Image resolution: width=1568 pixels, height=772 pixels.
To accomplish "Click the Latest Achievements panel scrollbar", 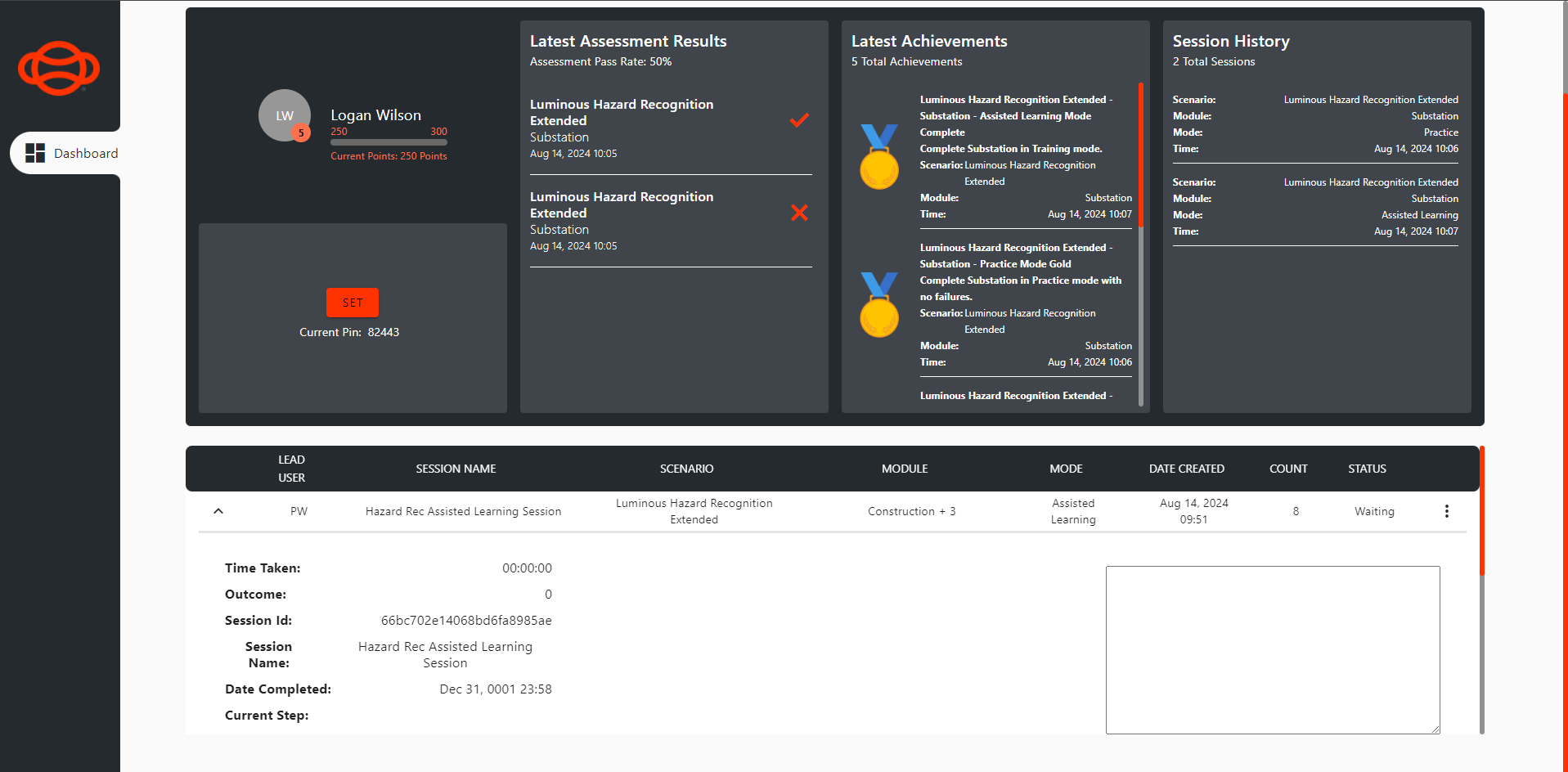I will pos(1140,155).
